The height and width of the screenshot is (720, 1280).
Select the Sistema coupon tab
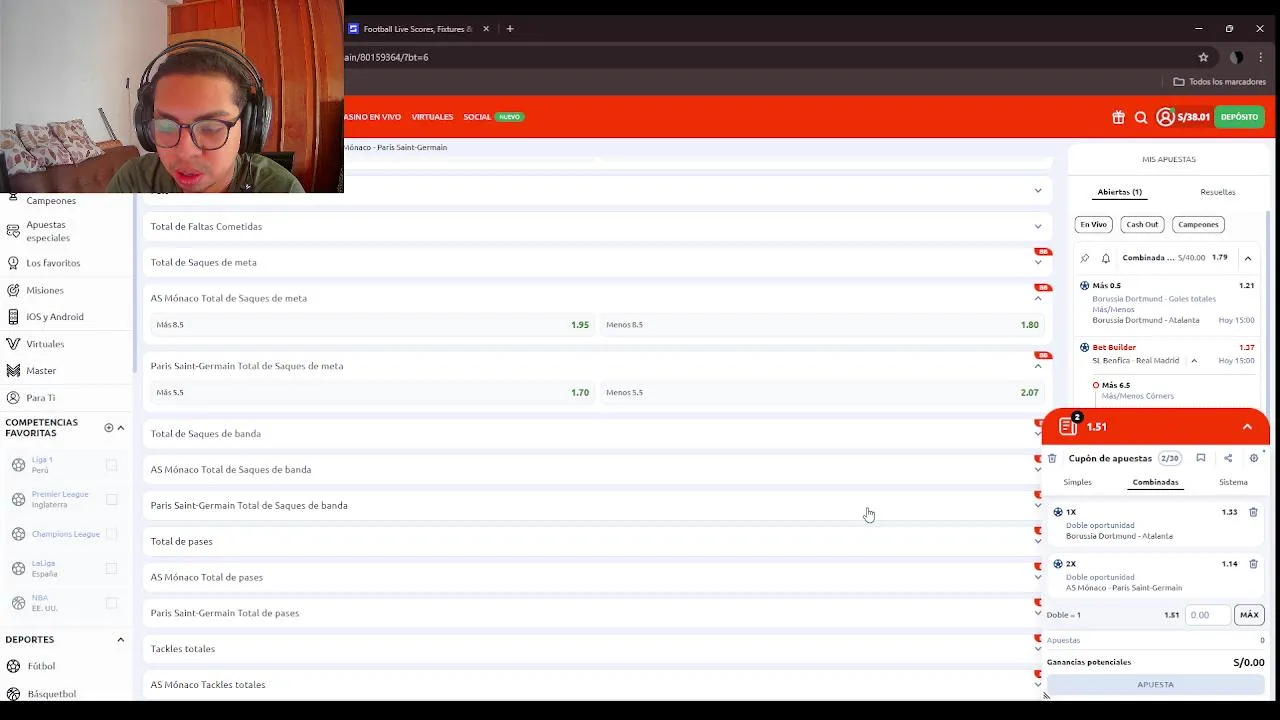point(1233,482)
